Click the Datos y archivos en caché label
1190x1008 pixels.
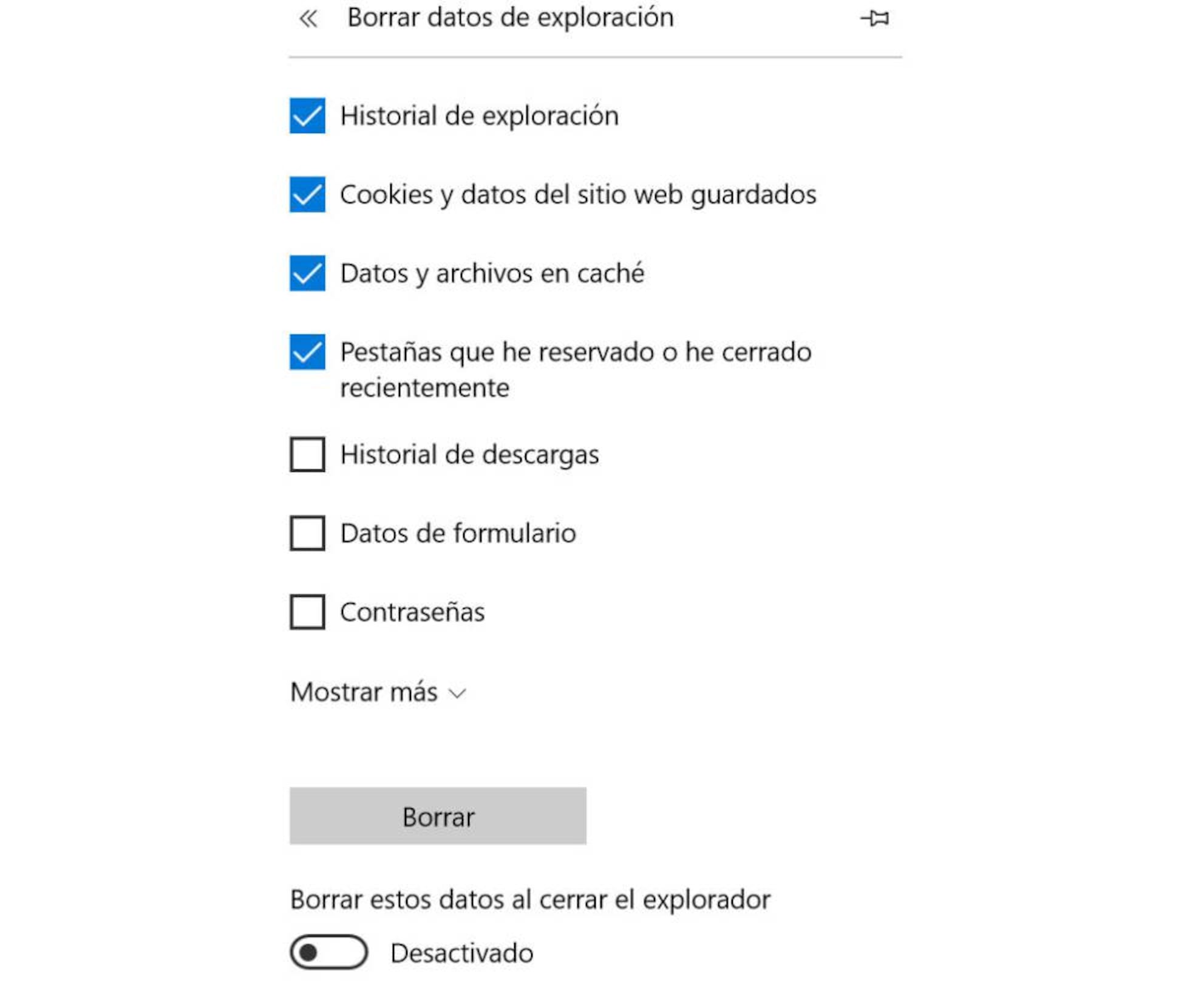pyautogui.click(x=492, y=273)
